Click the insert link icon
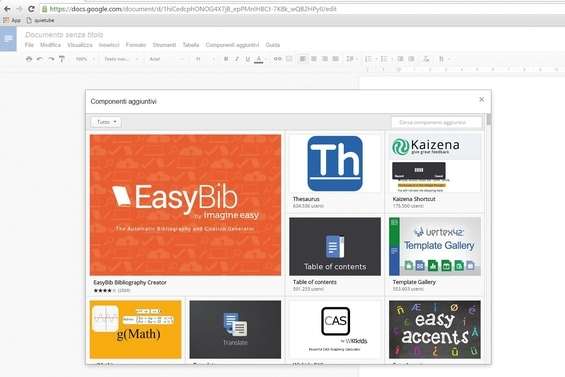The width and height of the screenshot is (565, 377). [277, 59]
